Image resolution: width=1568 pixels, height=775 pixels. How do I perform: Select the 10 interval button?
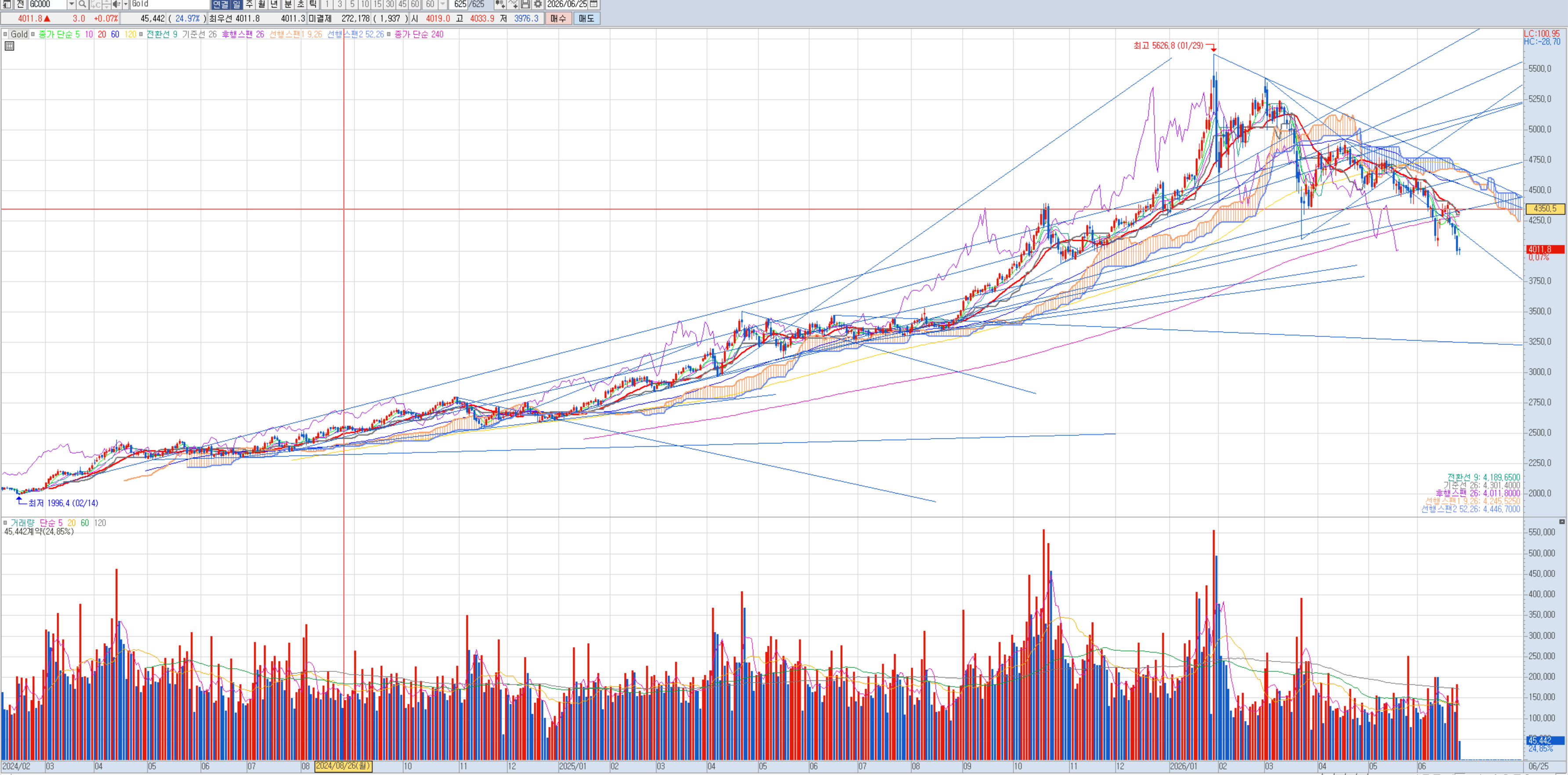tap(365, 4)
